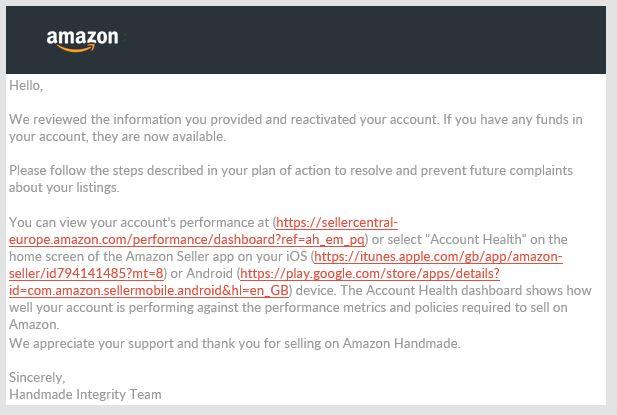
Task: Click the Amazon logo in header
Action: click(82, 41)
